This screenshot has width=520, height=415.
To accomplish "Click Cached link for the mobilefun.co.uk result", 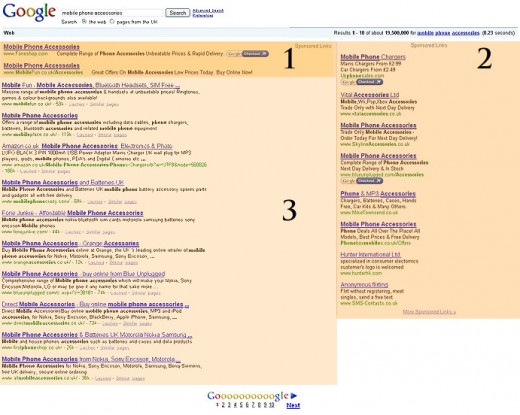I will click(77, 104).
